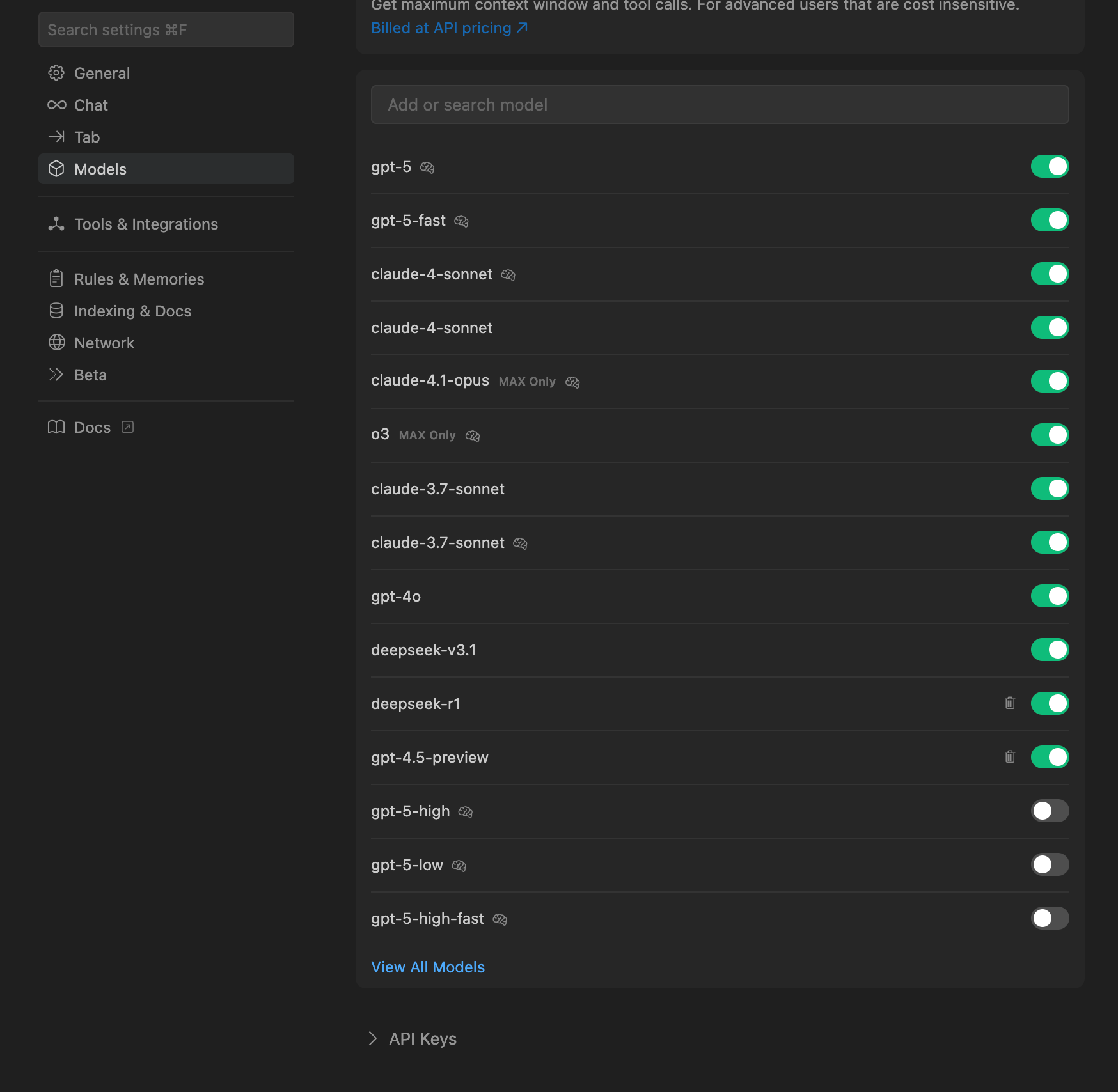Open Beta settings
The image size is (1118, 1092).
coord(166,375)
